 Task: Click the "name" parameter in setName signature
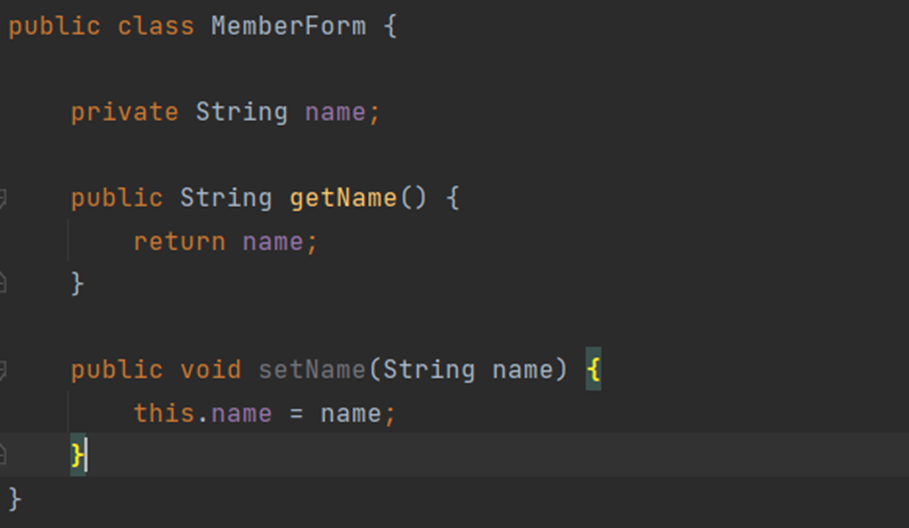click(x=523, y=370)
